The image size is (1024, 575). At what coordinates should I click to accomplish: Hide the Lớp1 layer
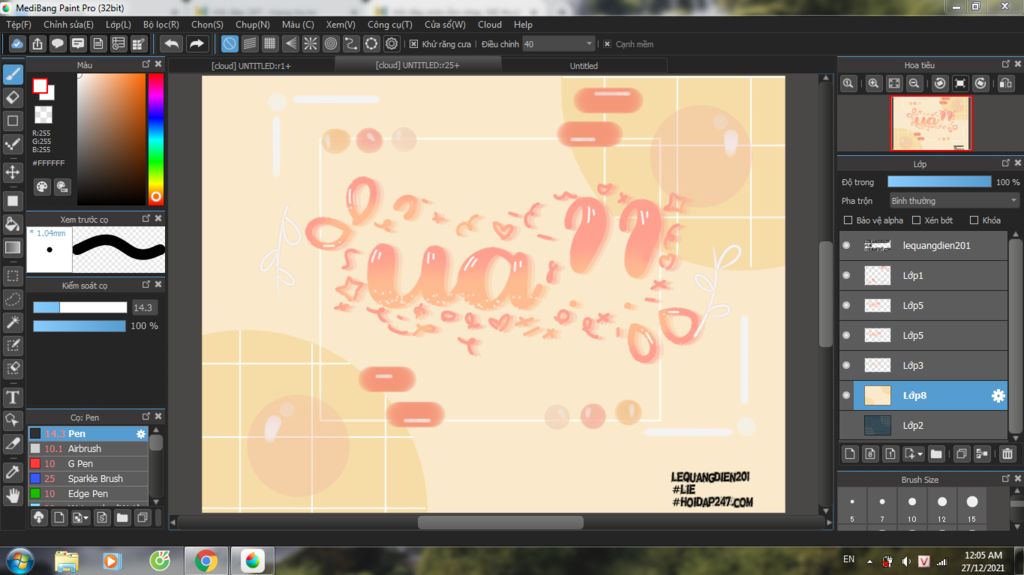point(846,275)
